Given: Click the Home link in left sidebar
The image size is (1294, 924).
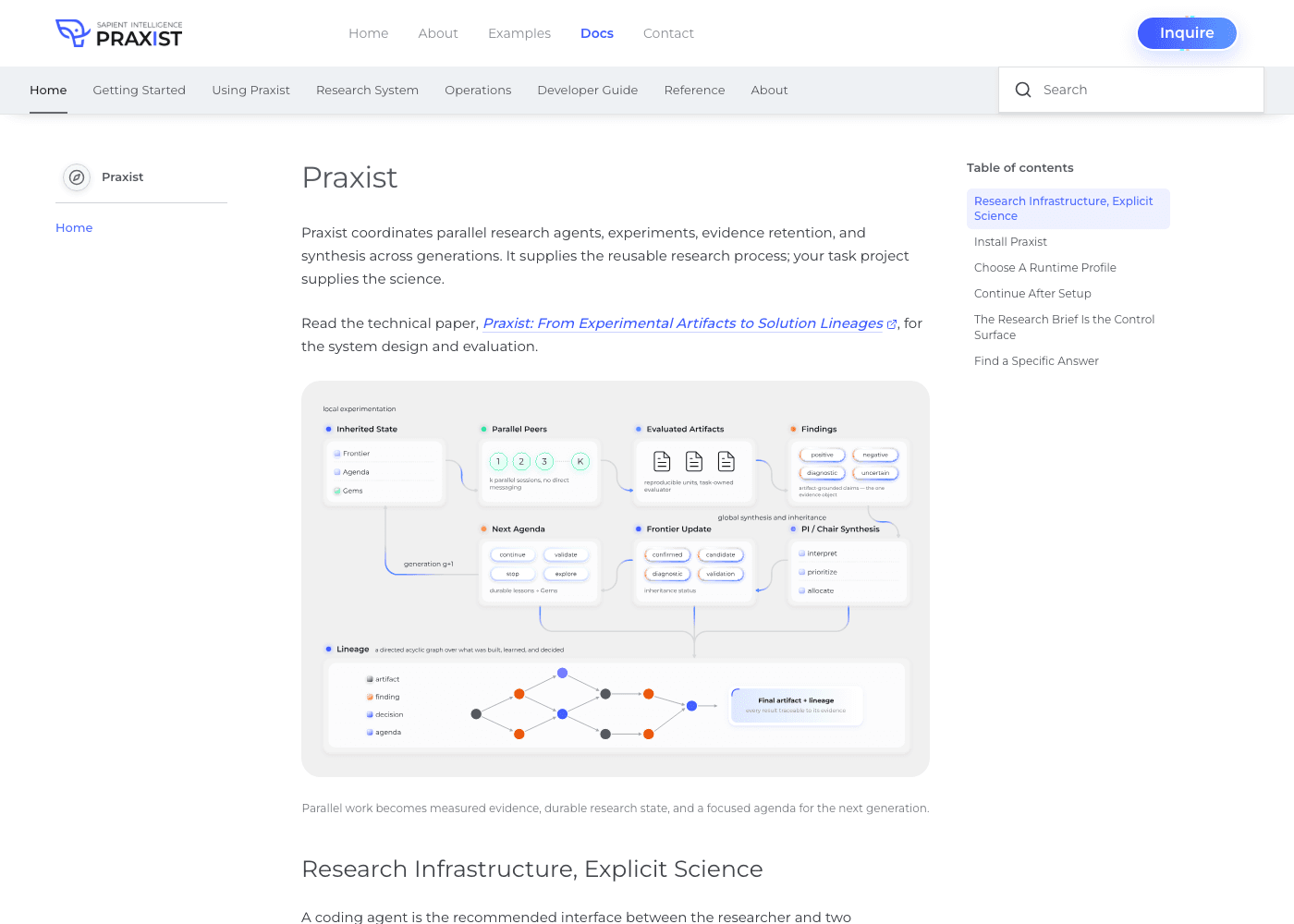Looking at the screenshot, I should tap(74, 227).
